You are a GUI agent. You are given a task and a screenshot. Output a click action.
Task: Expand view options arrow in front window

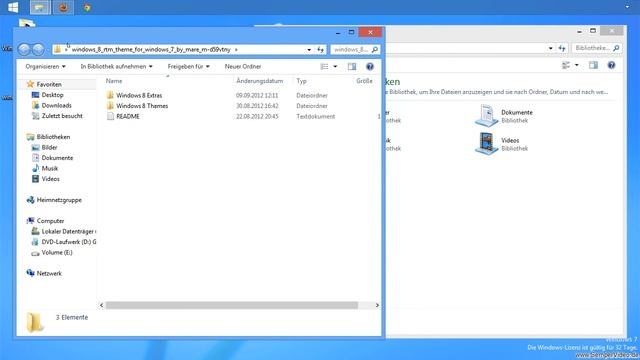click(335, 67)
